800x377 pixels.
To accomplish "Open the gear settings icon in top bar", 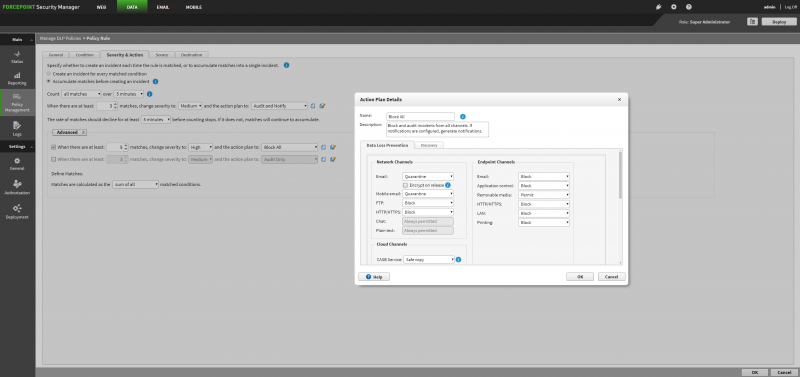I will point(673,7).
